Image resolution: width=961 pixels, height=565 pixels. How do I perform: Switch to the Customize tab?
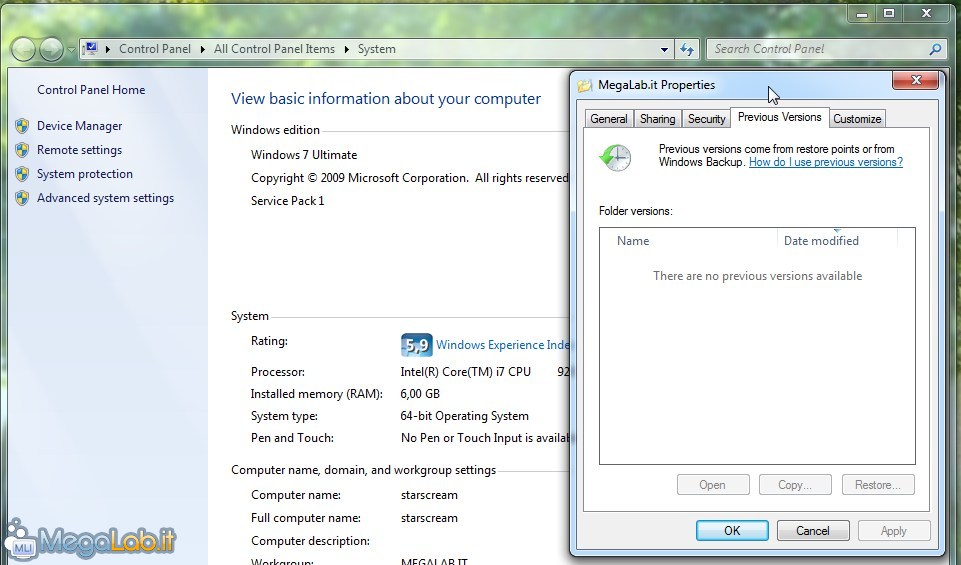[857, 119]
